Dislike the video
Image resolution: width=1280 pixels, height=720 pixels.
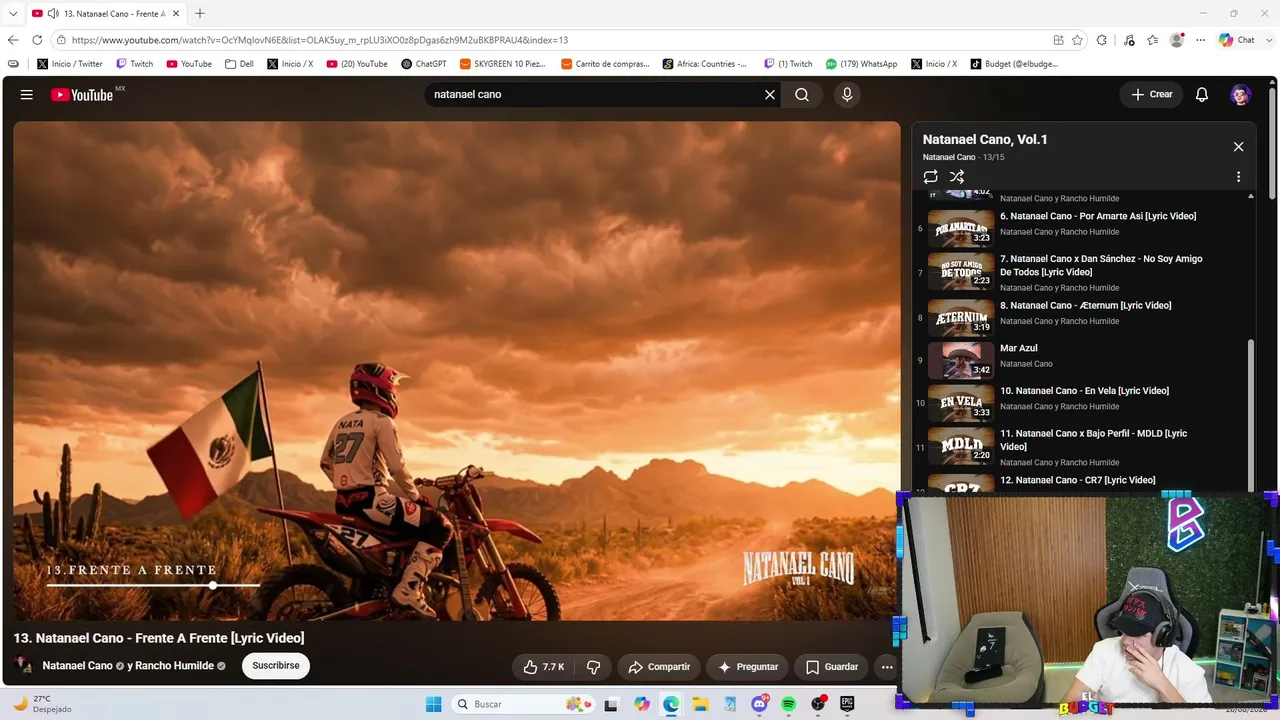(x=593, y=667)
